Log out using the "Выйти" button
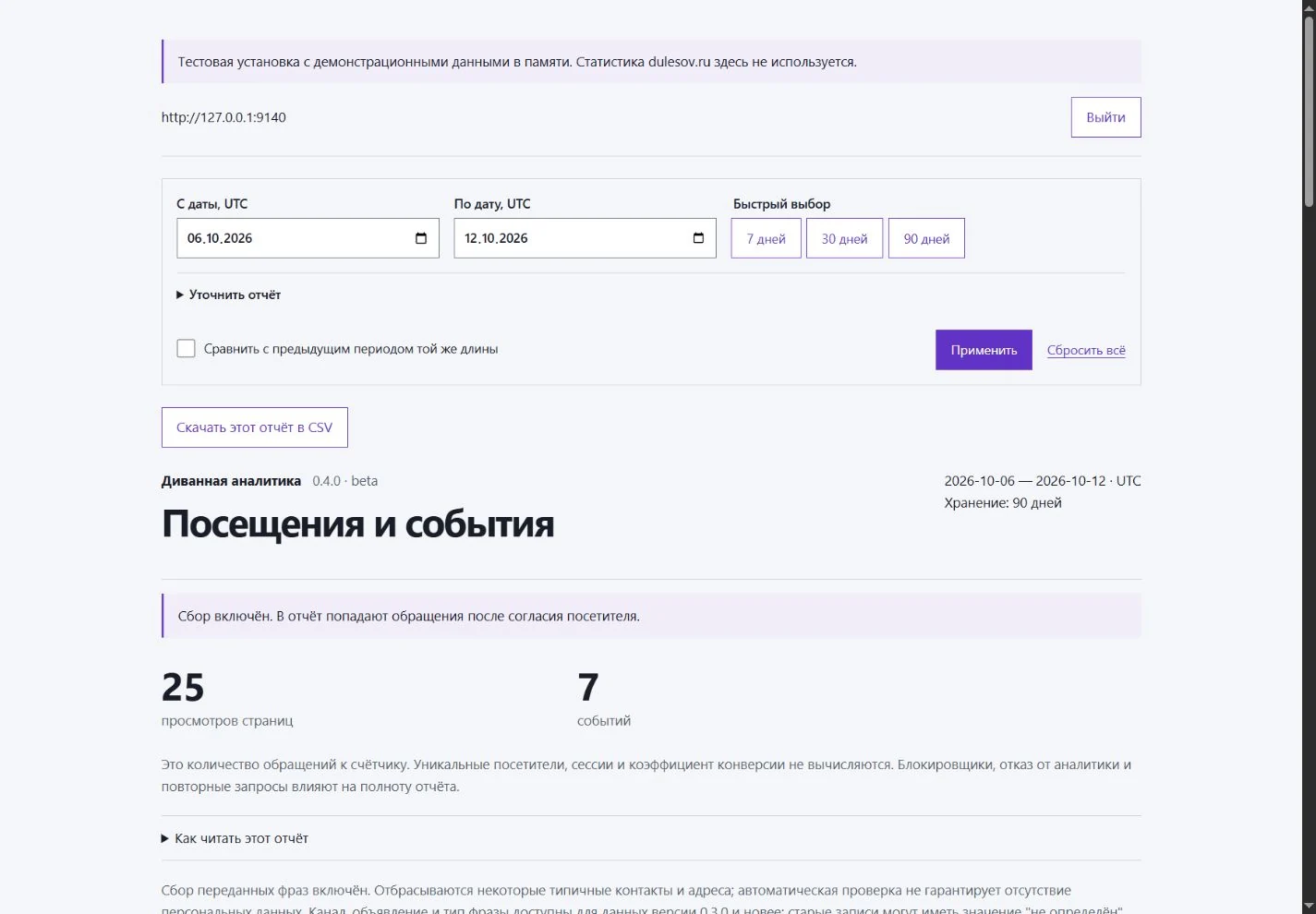1316x914 pixels. 1105,117
